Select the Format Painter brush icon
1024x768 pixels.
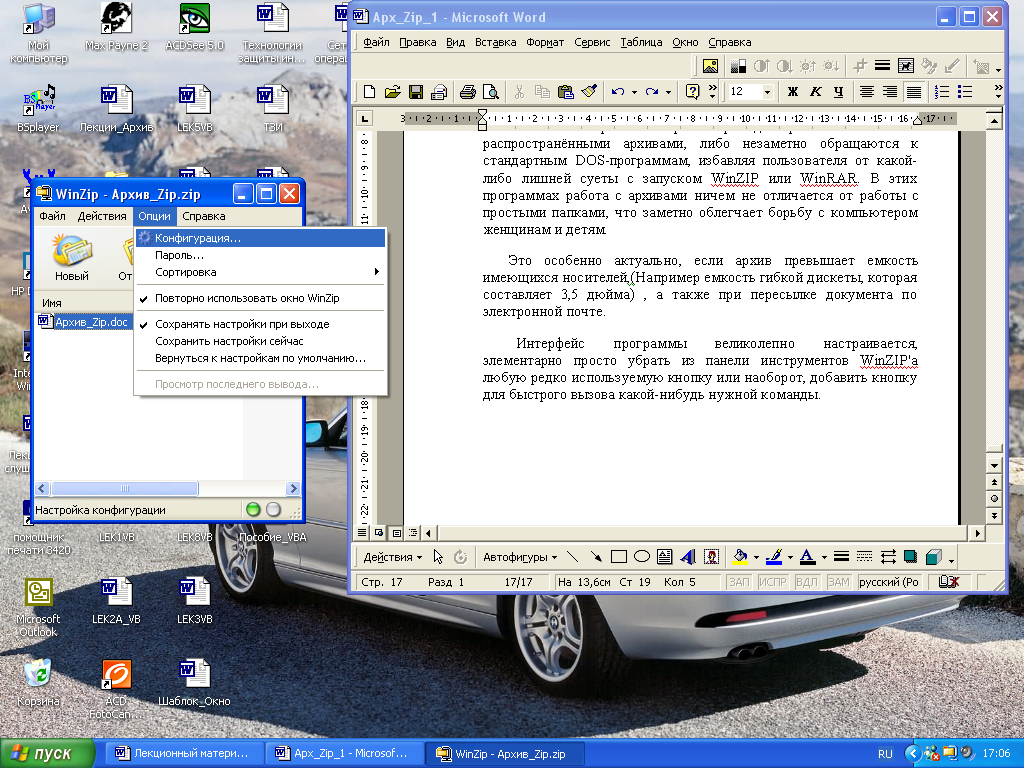tap(589, 92)
